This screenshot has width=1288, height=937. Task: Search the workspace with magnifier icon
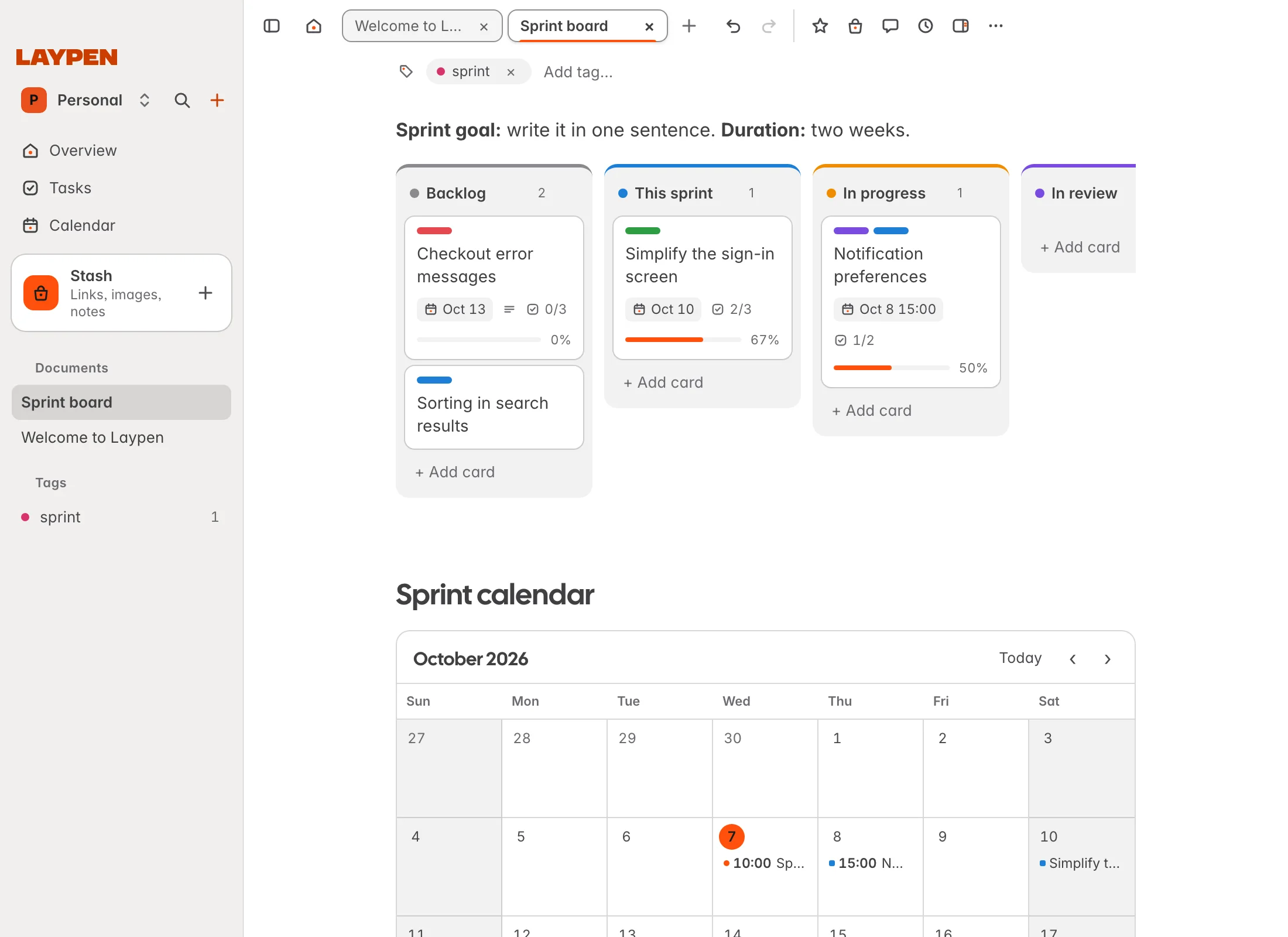pyautogui.click(x=182, y=100)
